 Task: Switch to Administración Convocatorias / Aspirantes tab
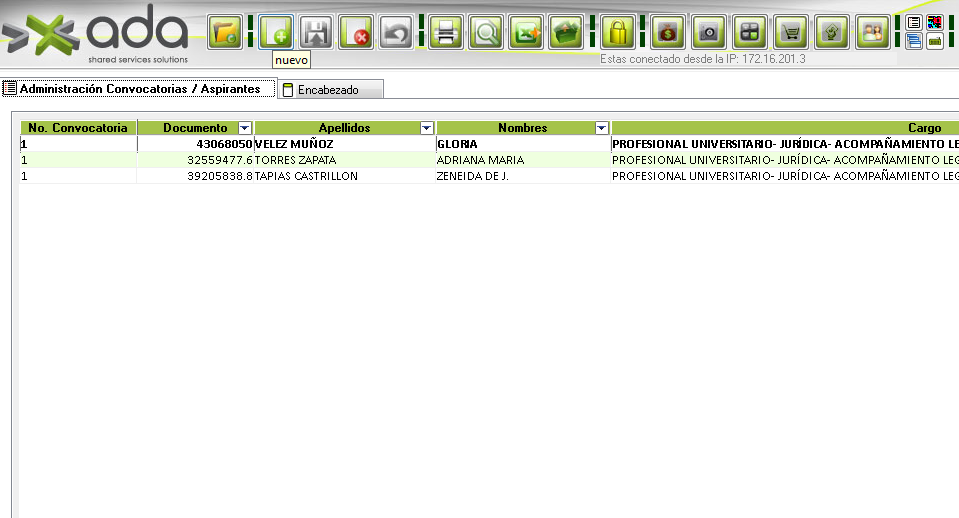(139, 89)
